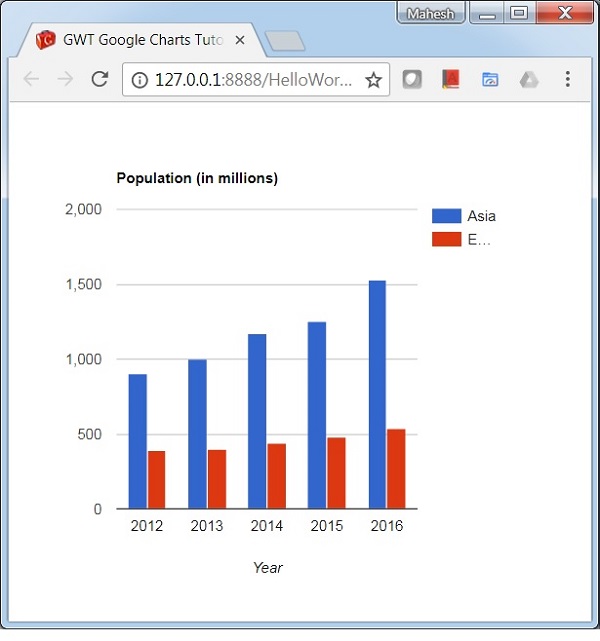This screenshot has width=600, height=641.
Task: Click the 2016 axis label
Action: tap(387, 526)
